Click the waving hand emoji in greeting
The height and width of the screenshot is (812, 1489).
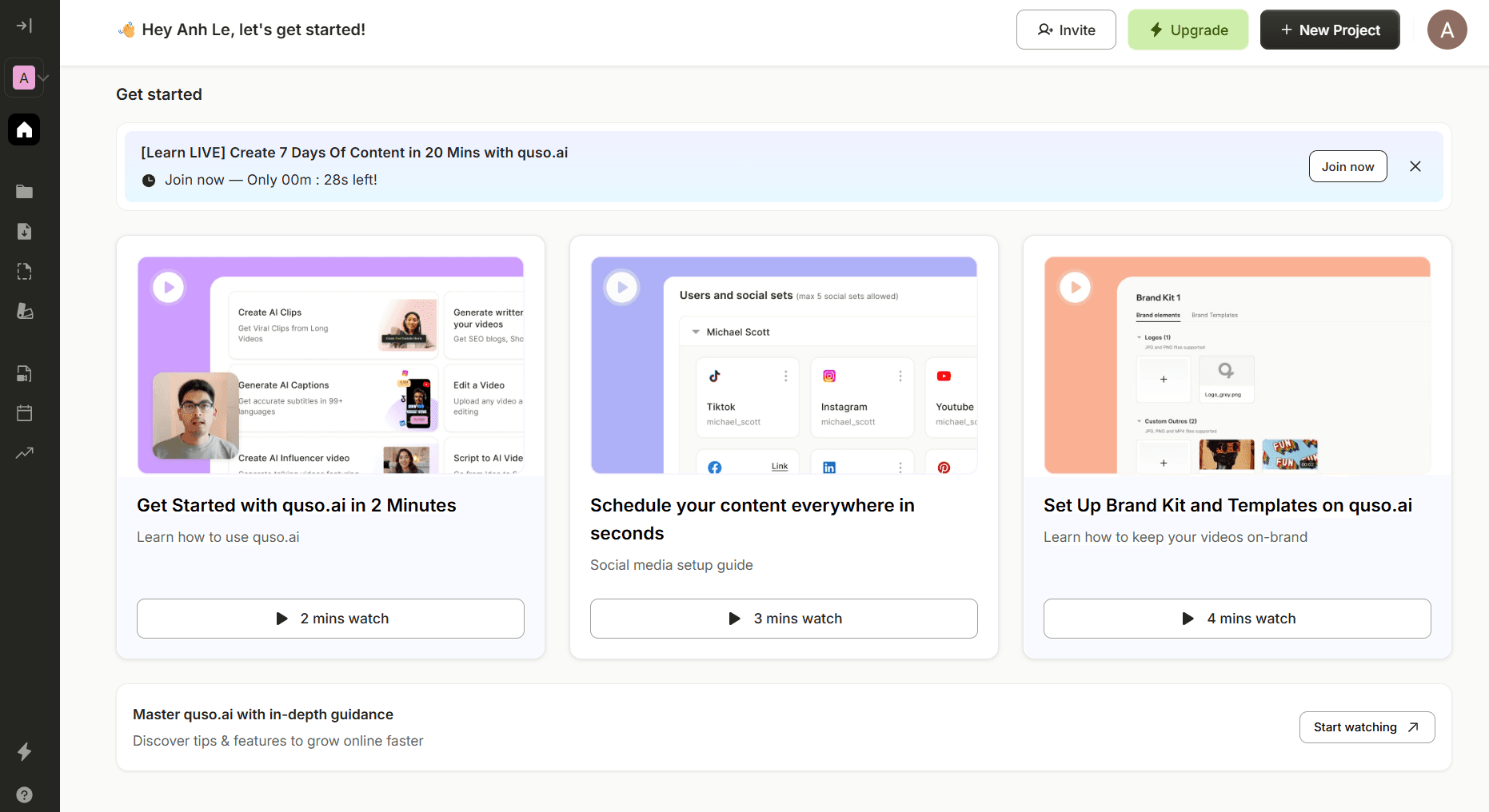[x=127, y=30]
